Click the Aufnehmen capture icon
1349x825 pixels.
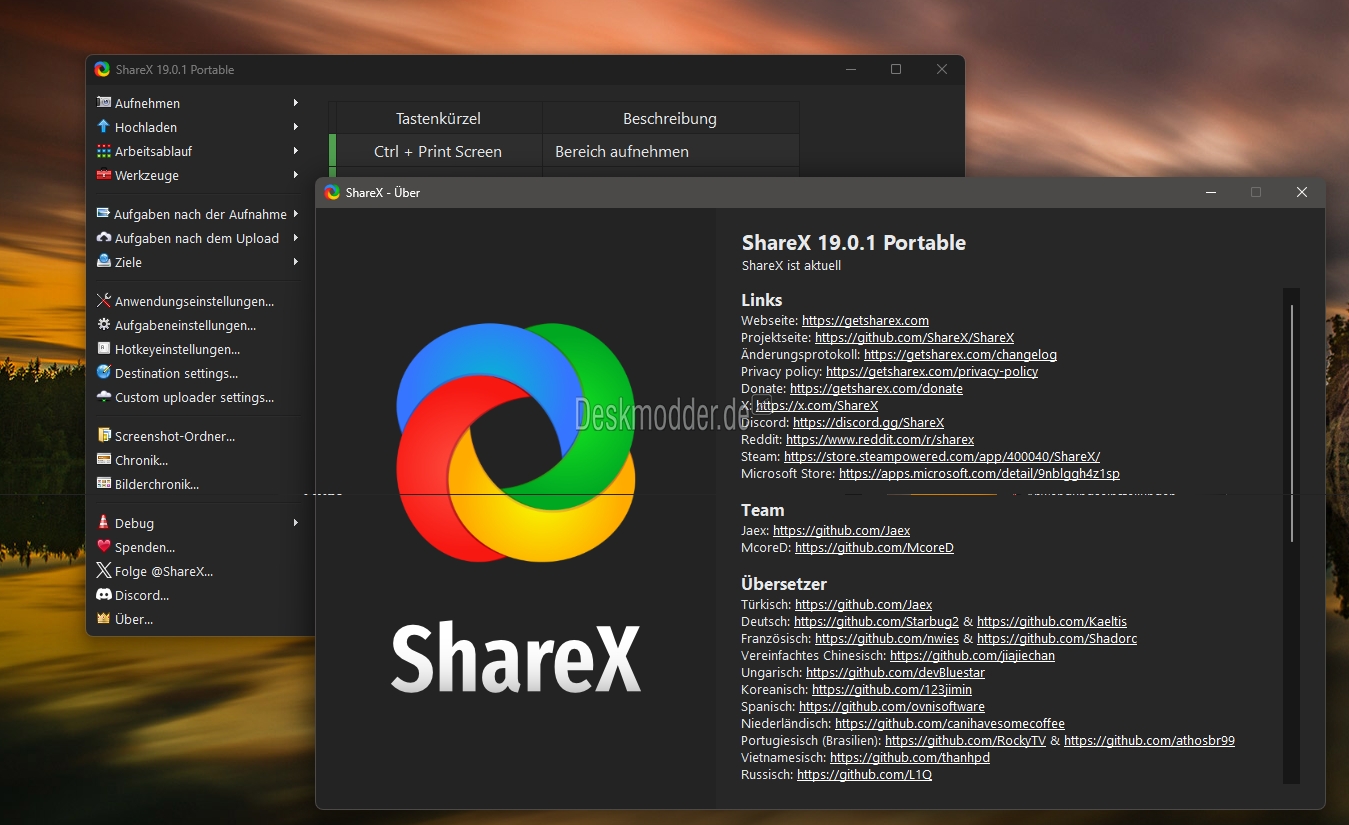[103, 103]
